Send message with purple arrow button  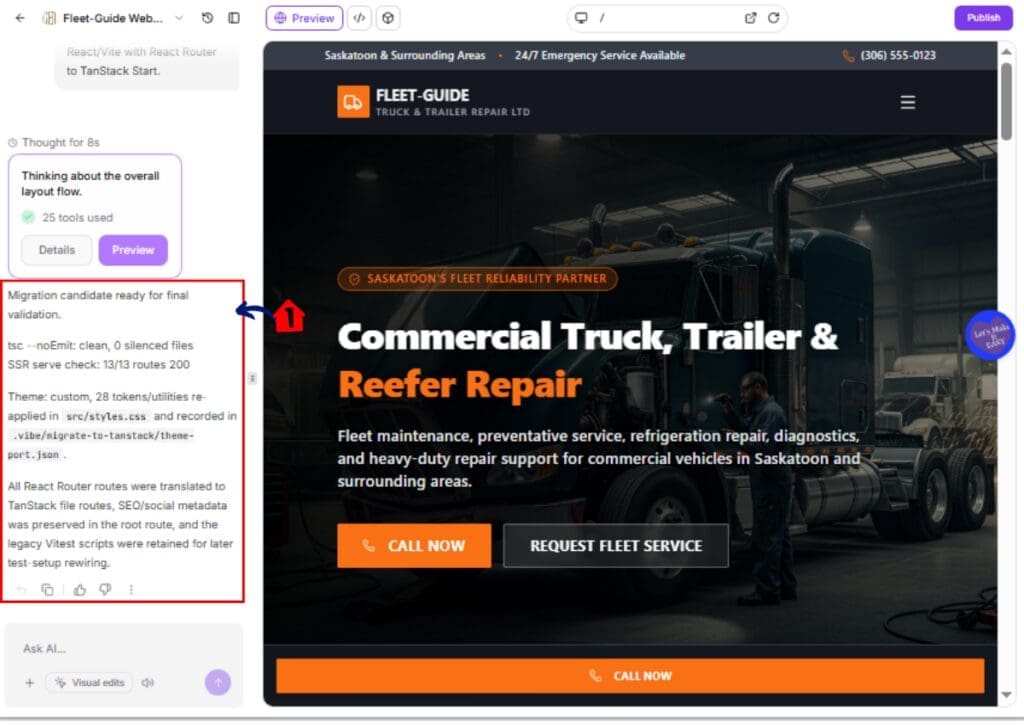[x=218, y=683]
